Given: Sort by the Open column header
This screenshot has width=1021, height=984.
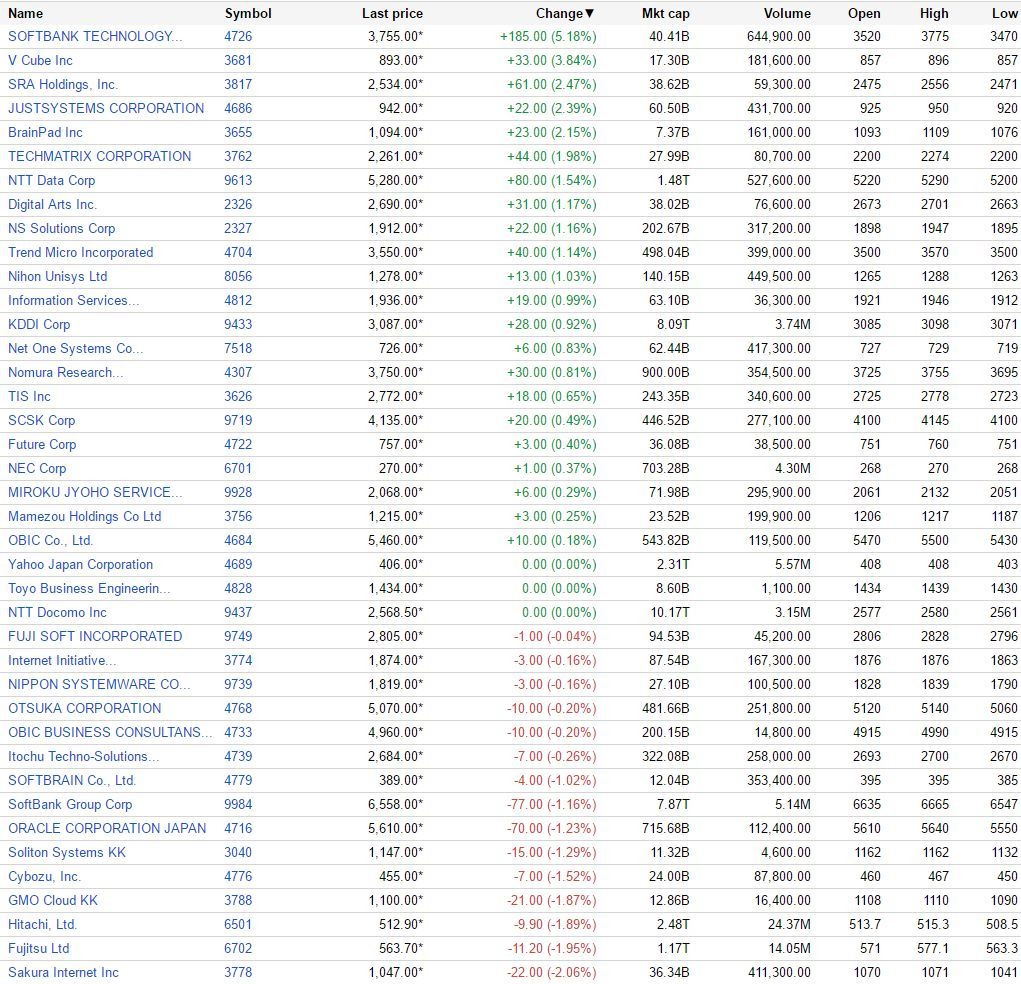Looking at the screenshot, I should tap(864, 13).
